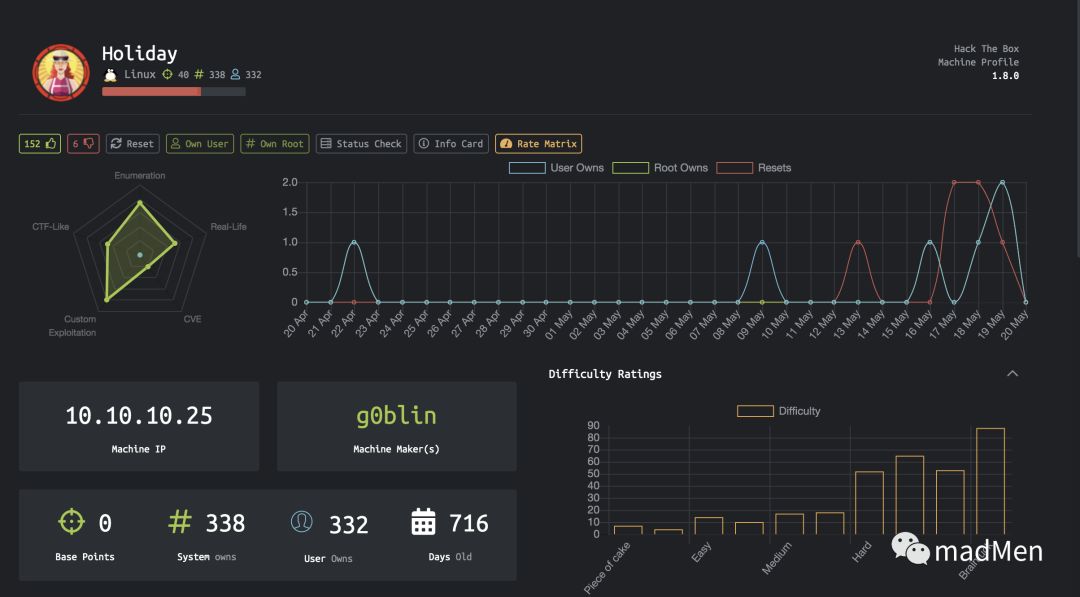Click the Linux penguin icon under Holiday
The height and width of the screenshot is (597, 1080).
[x=110, y=74]
